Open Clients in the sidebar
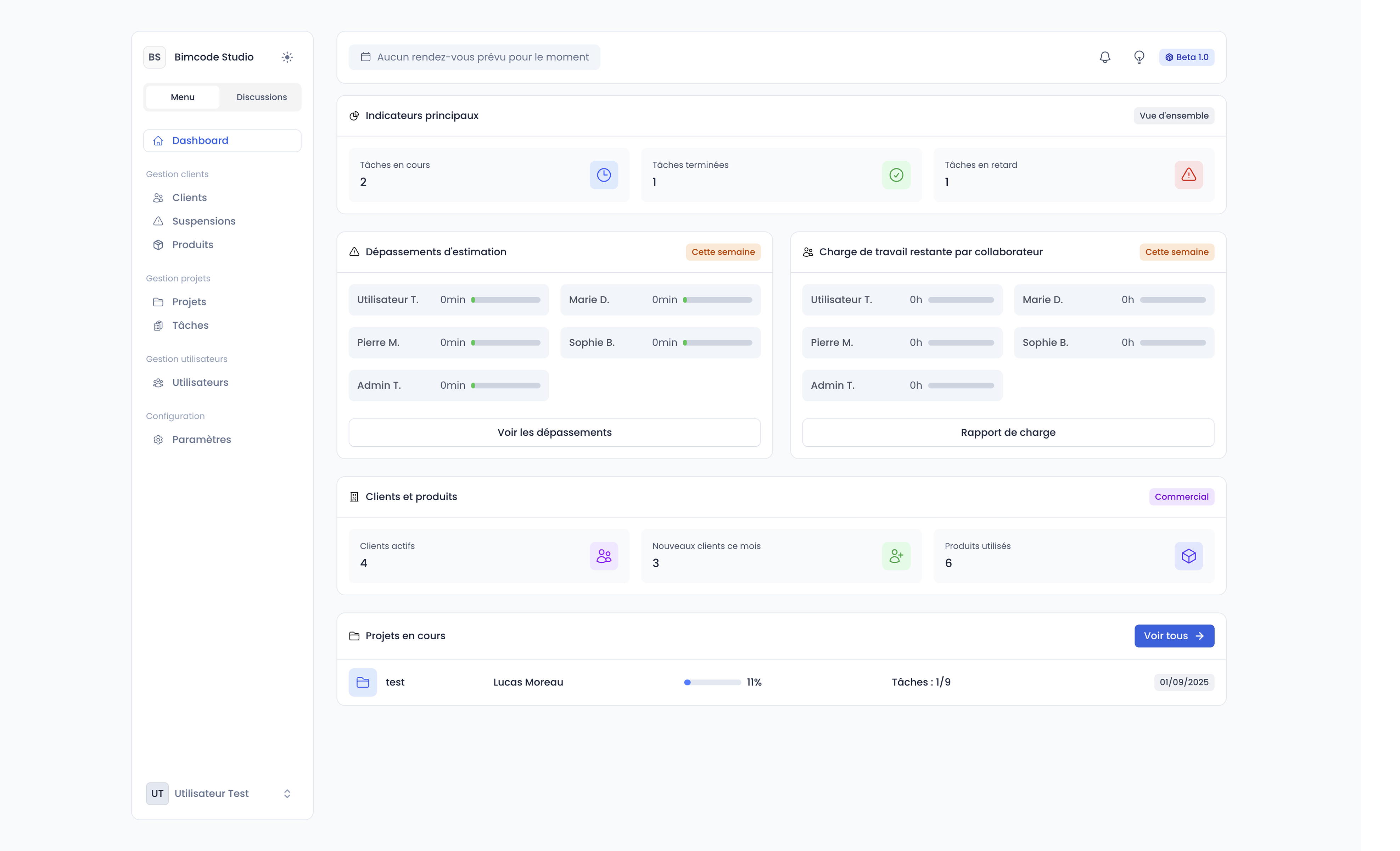 point(222,198)
